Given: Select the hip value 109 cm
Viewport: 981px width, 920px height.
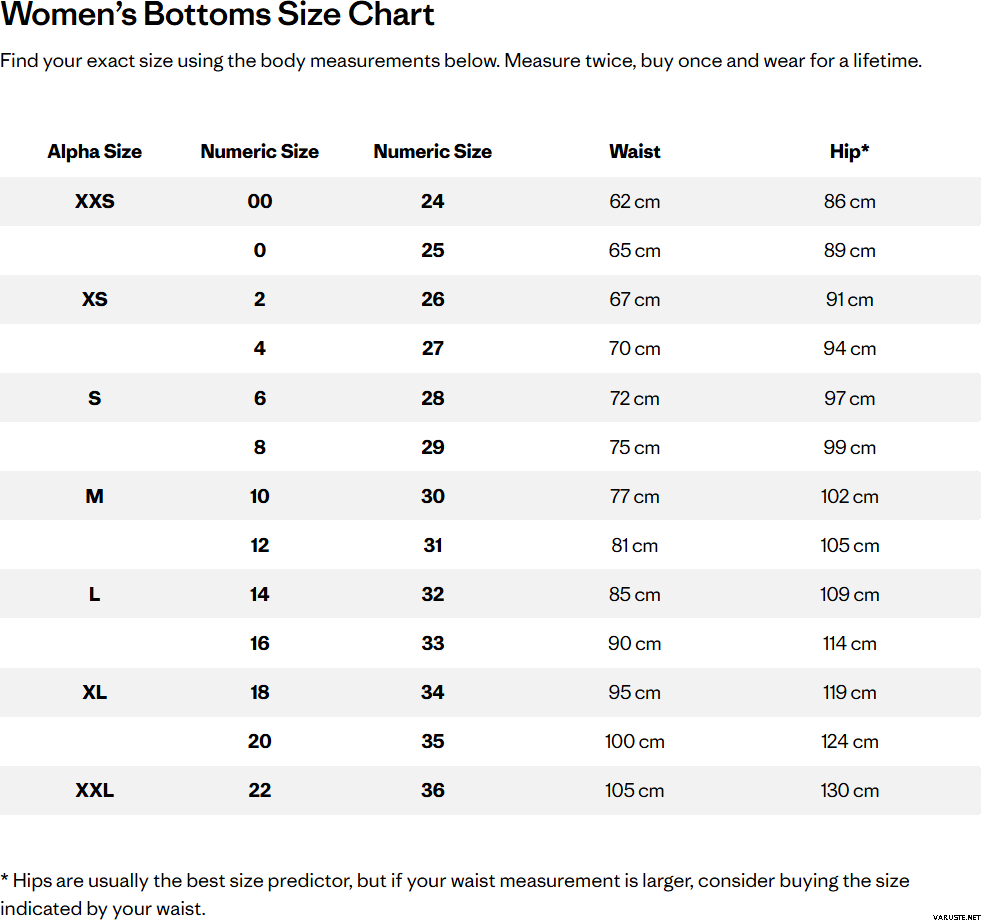Looking at the screenshot, I should (x=849, y=594).
